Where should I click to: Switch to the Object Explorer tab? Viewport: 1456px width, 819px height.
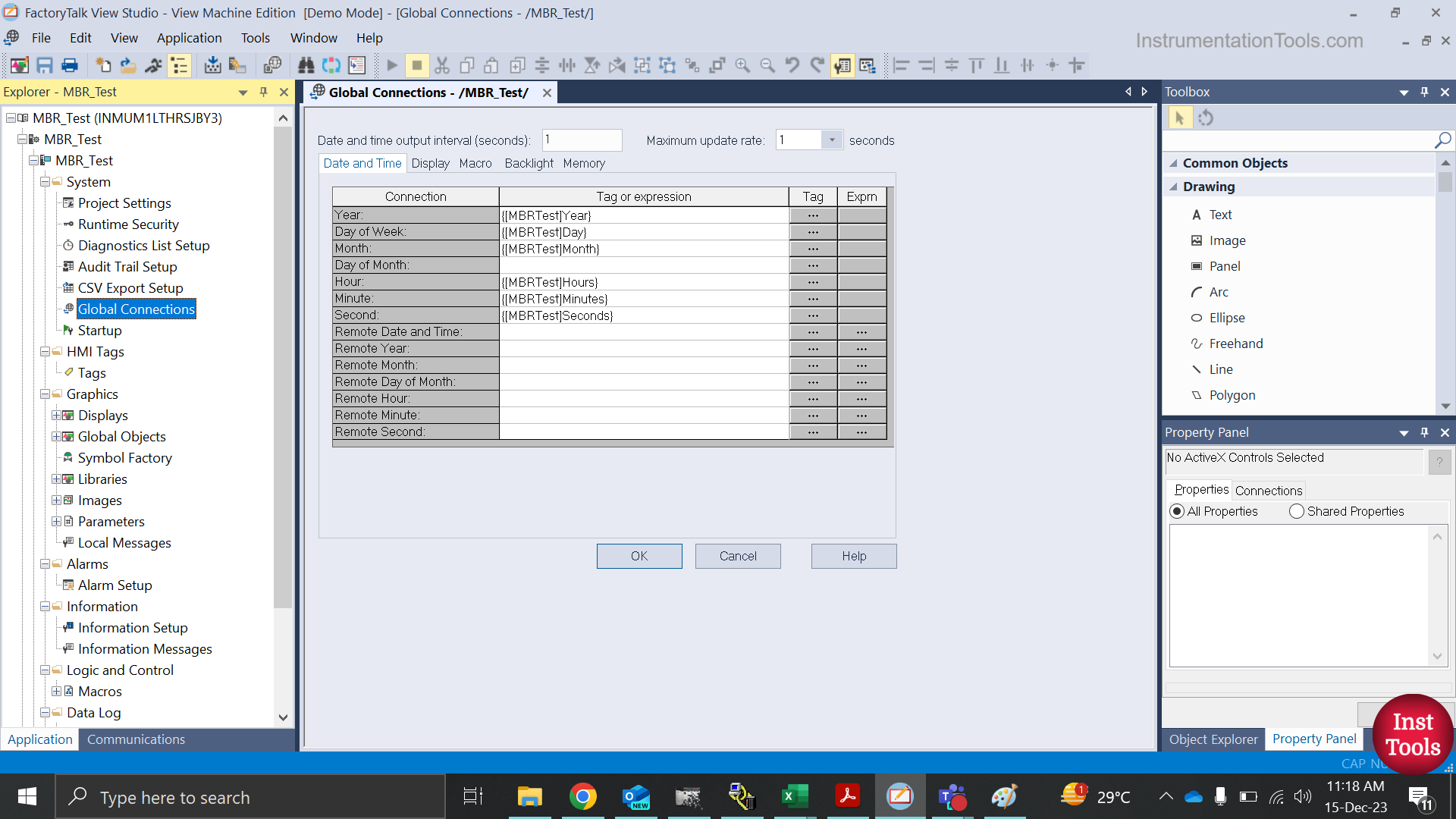point(1213,739)
